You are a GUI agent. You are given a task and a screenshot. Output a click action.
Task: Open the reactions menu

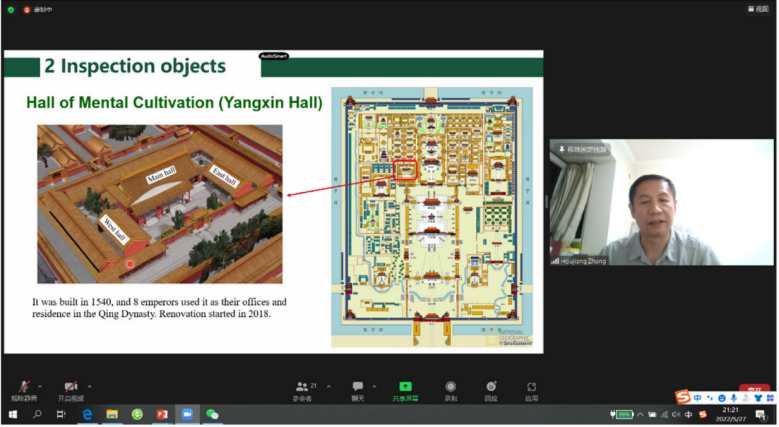(491, 389)
